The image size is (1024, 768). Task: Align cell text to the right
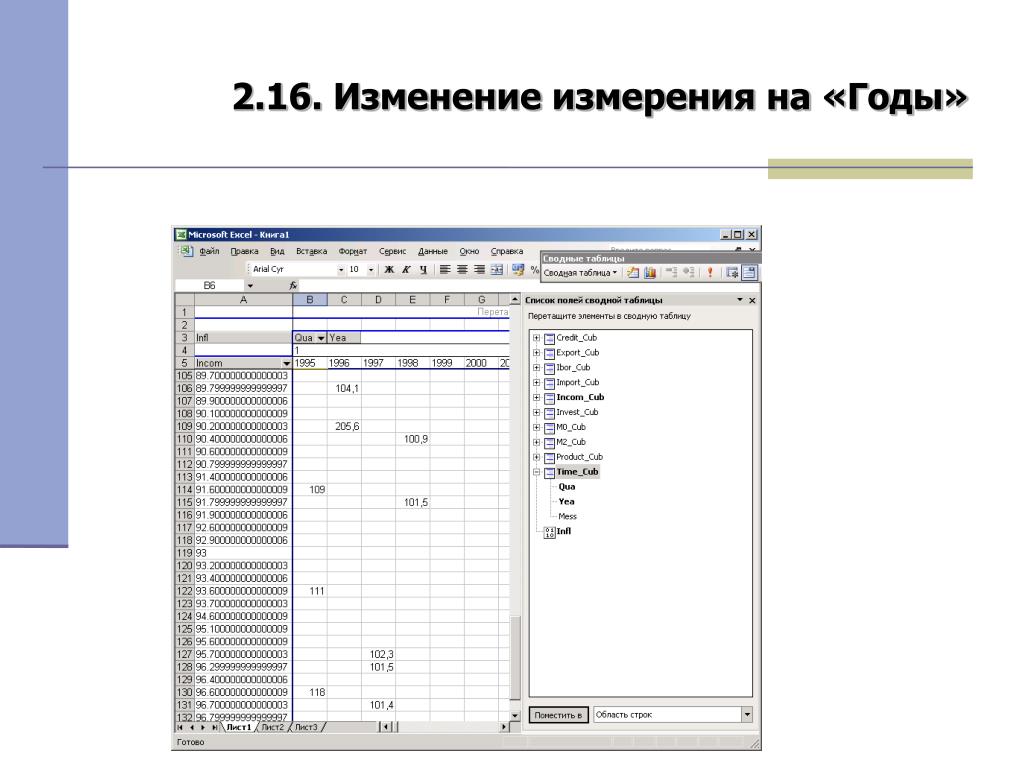479,269
